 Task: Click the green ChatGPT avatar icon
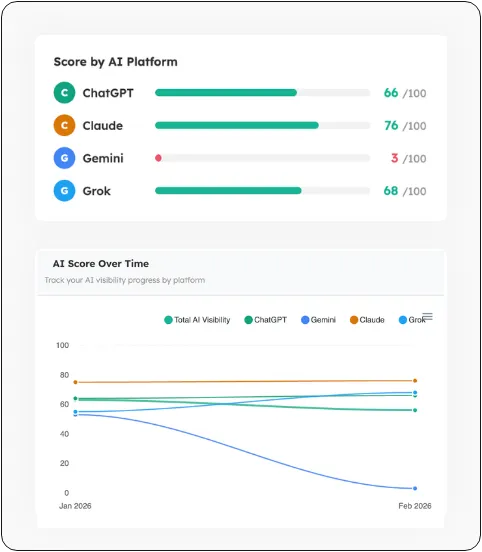point(64,93)
